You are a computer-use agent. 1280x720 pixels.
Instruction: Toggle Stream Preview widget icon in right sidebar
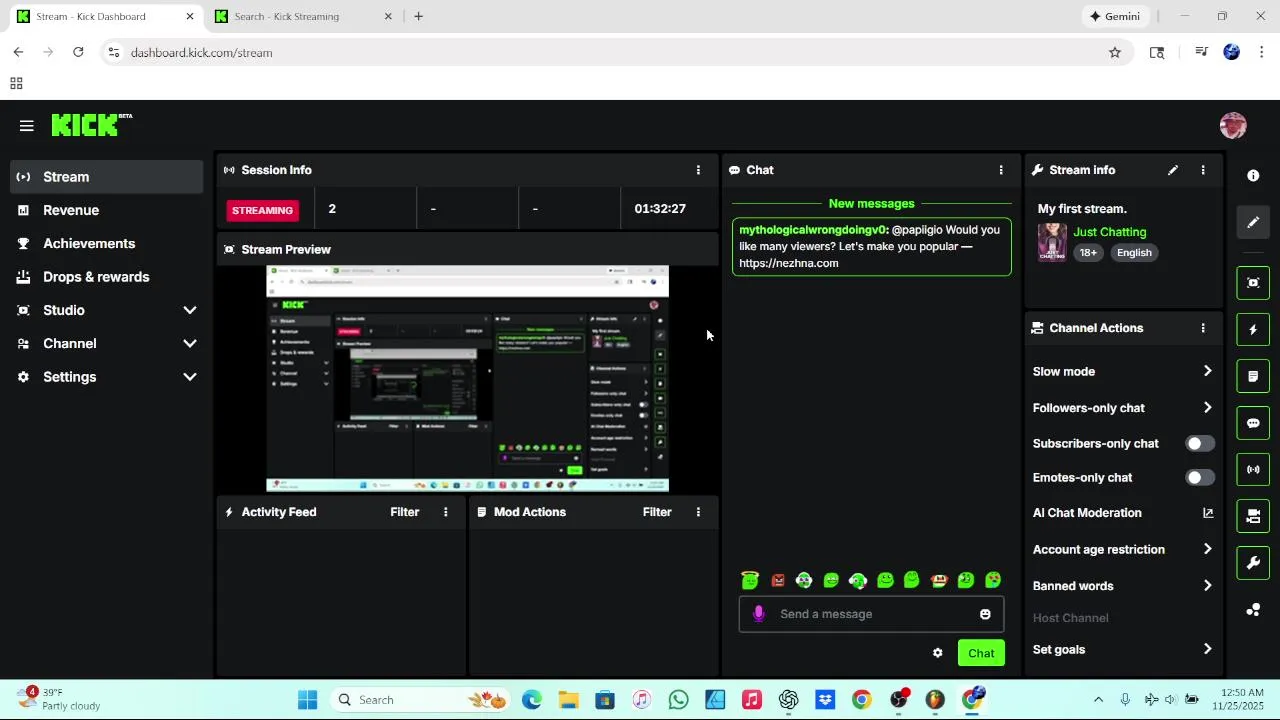[1253, 283]
